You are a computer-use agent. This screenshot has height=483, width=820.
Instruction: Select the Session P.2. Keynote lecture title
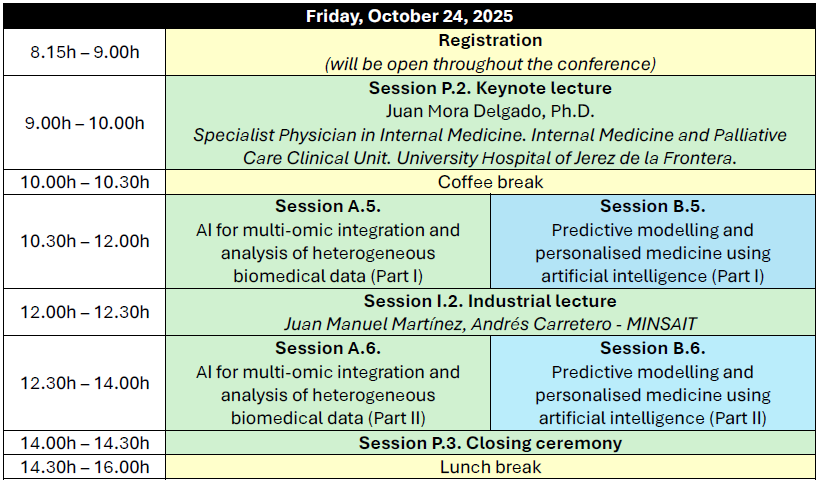(x=490, y=88)
